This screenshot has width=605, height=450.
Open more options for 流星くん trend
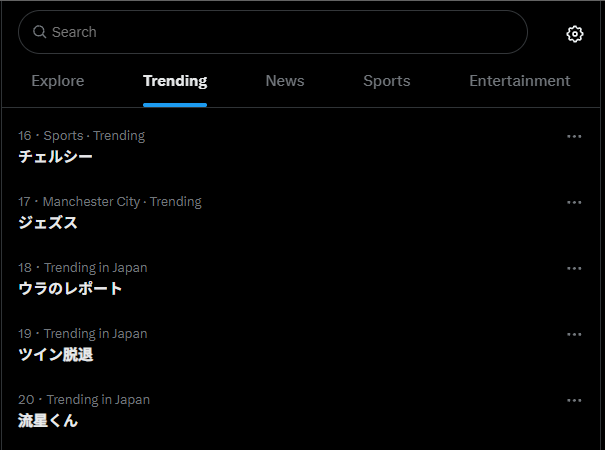pyautogui.click(x=574, y=400)
